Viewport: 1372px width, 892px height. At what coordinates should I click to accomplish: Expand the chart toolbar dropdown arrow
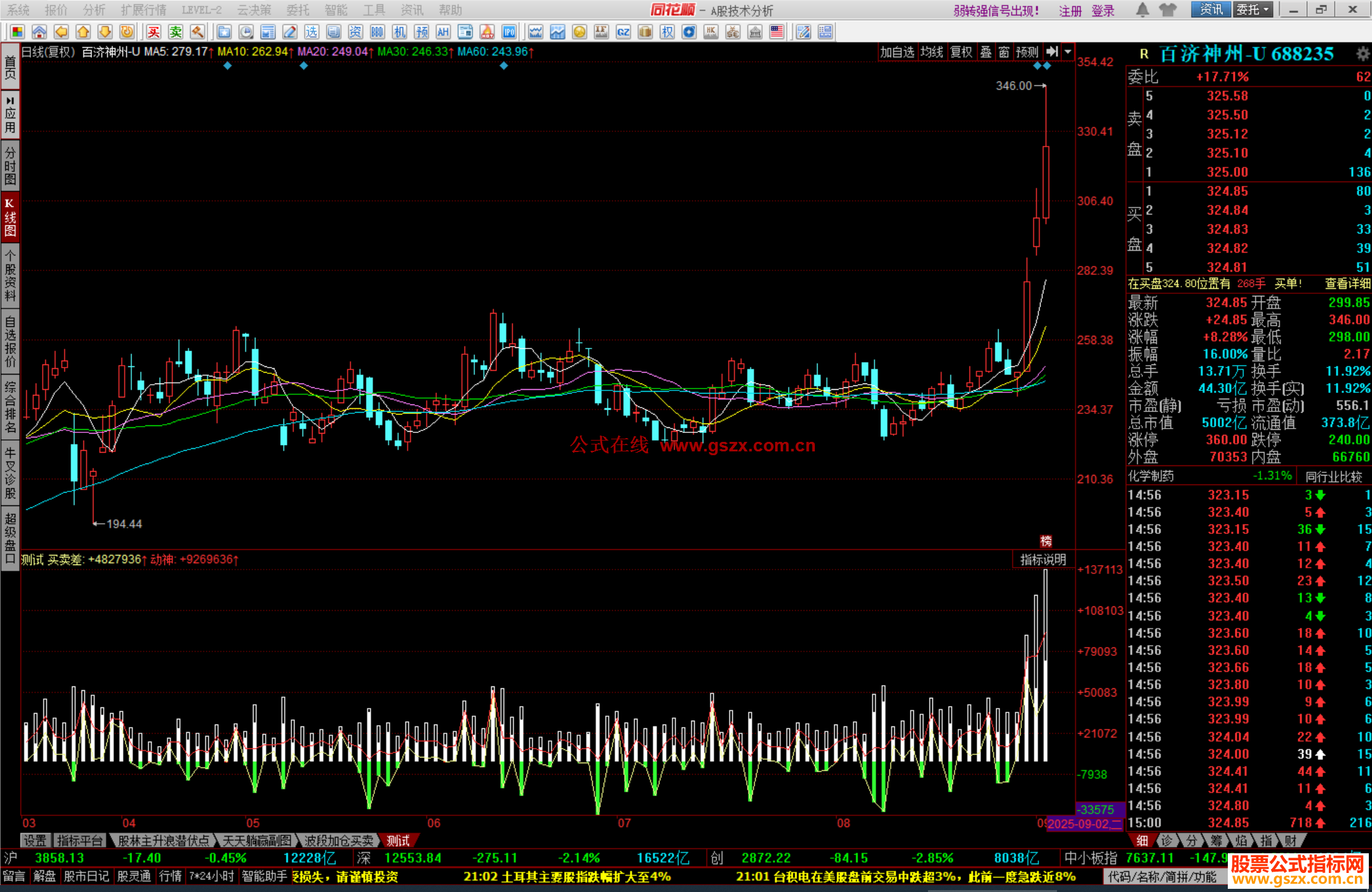click(x=1068, y=52)
